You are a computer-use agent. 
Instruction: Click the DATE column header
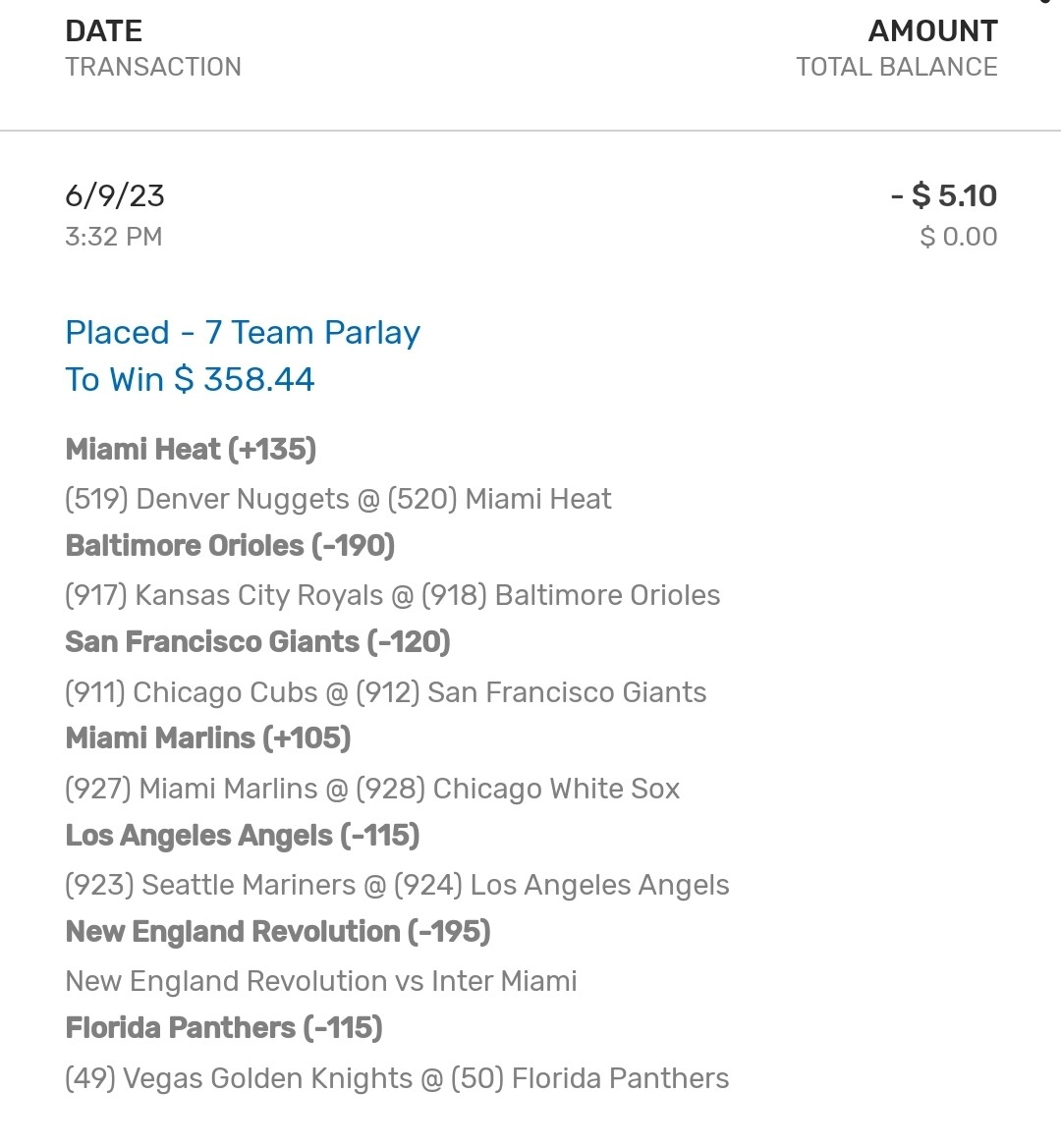pyautogui.click(x=103, y=31)
